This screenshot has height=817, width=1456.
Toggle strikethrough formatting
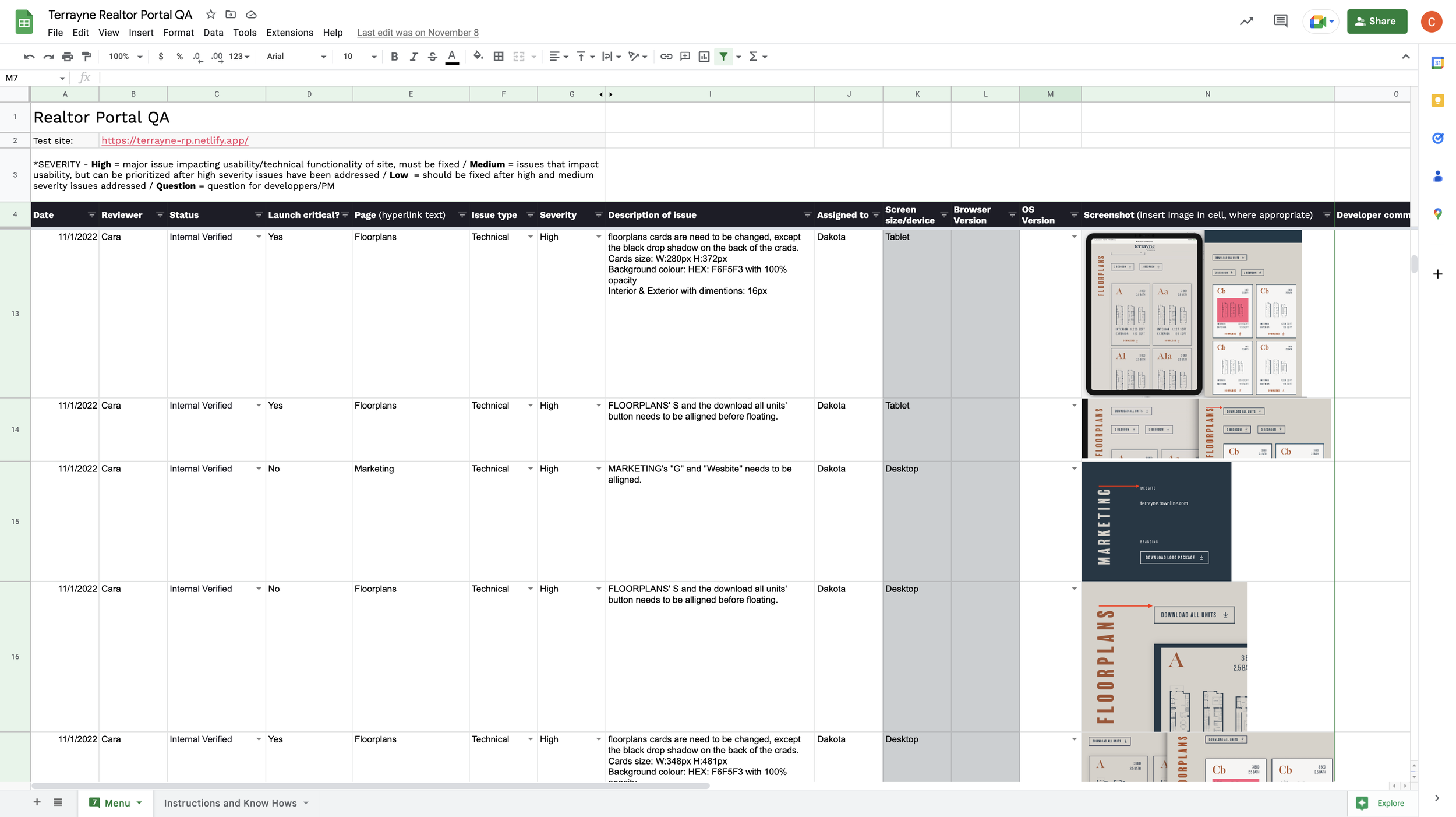tap(432, 57)
